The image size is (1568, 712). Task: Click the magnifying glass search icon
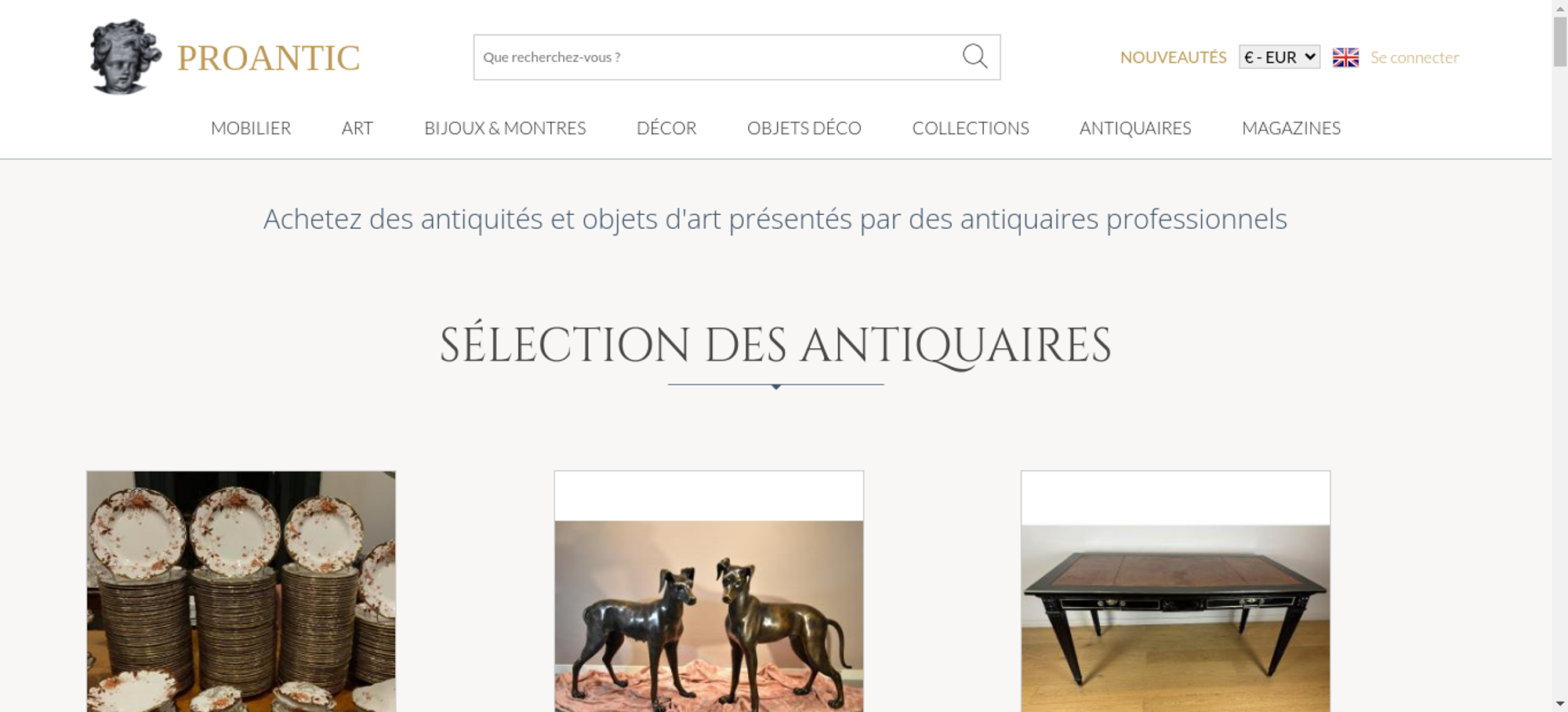975,56
